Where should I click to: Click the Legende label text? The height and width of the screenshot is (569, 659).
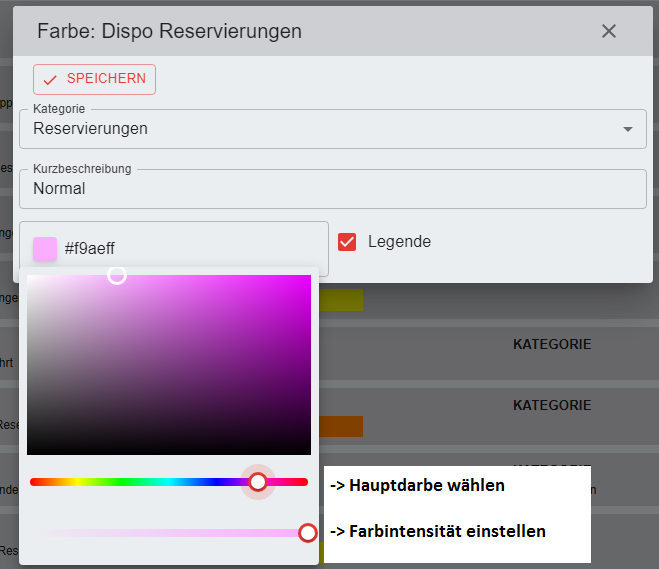(x=399, y=242)
